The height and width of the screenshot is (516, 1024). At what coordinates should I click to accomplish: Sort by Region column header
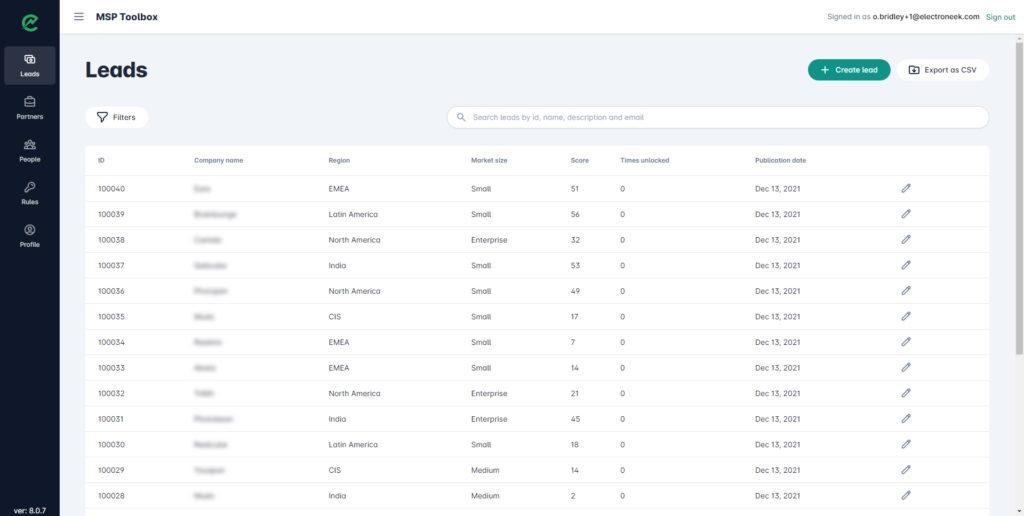click(339, 161)
